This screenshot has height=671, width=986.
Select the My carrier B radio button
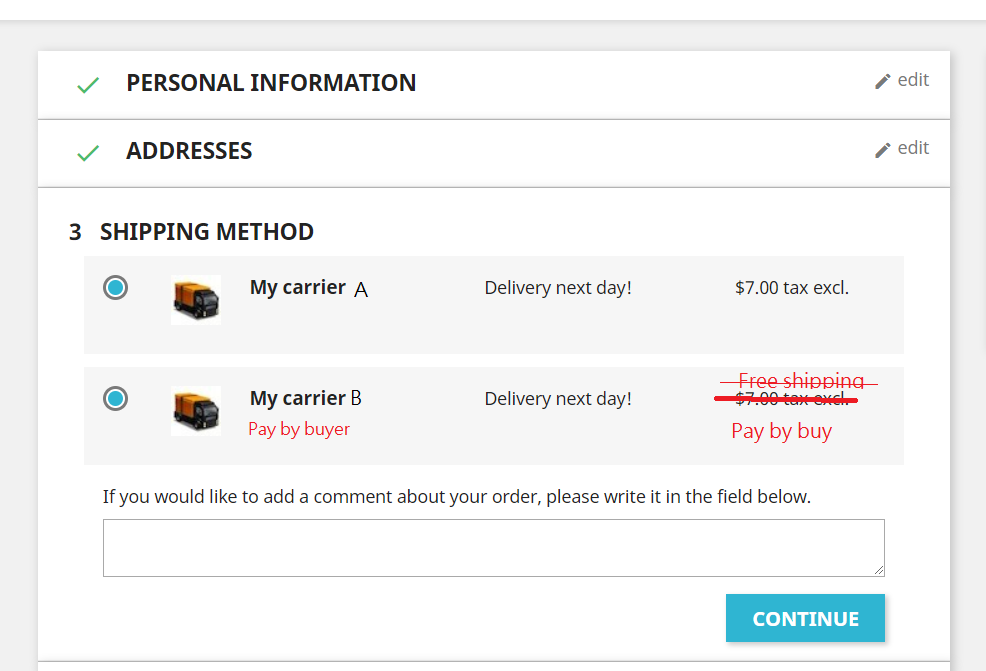coord(116,399)
